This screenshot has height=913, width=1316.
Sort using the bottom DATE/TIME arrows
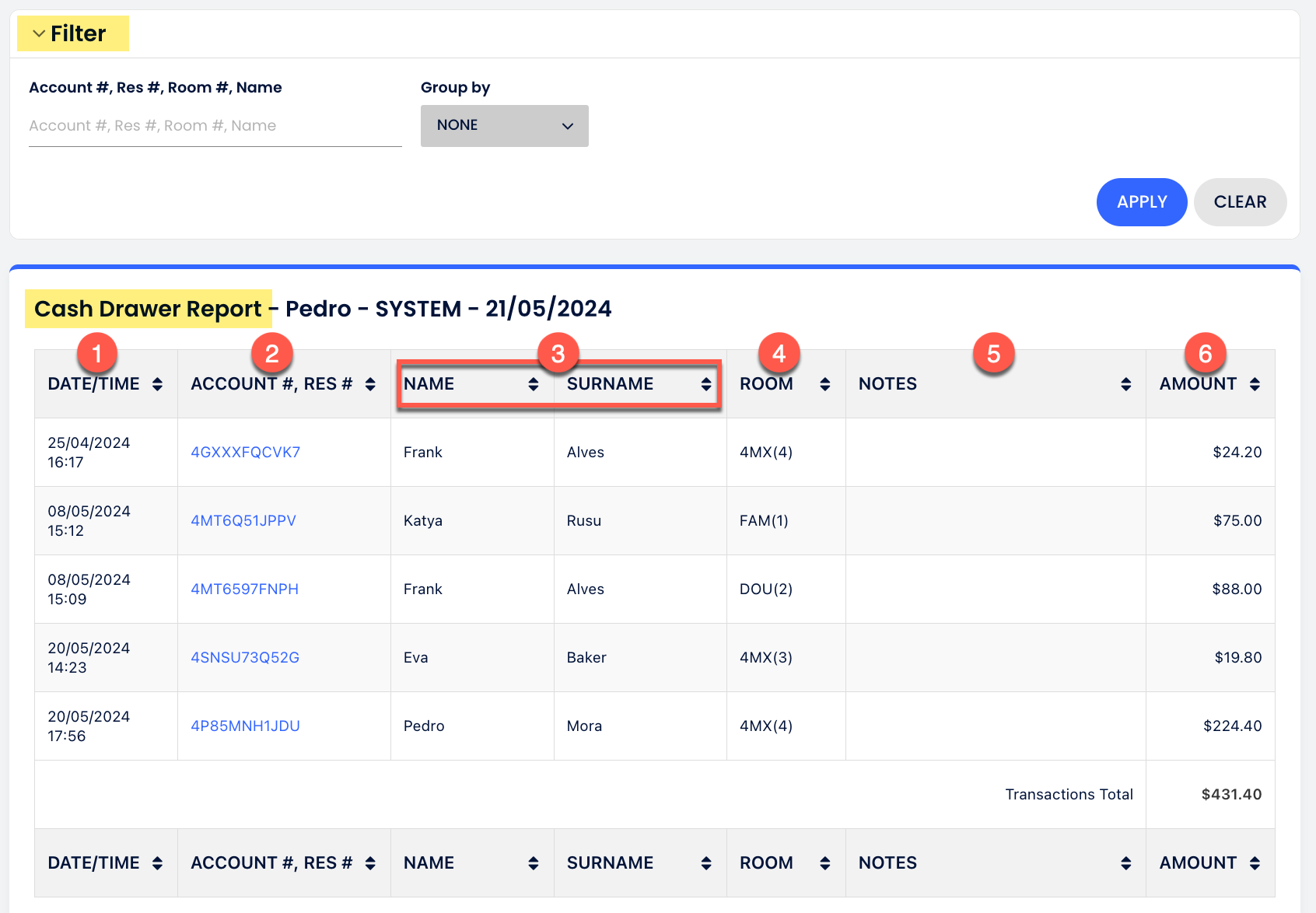tap(158, 862)
